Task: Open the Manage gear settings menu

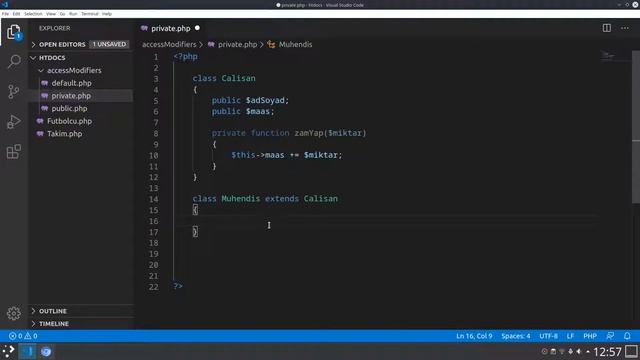Action: 13,313
